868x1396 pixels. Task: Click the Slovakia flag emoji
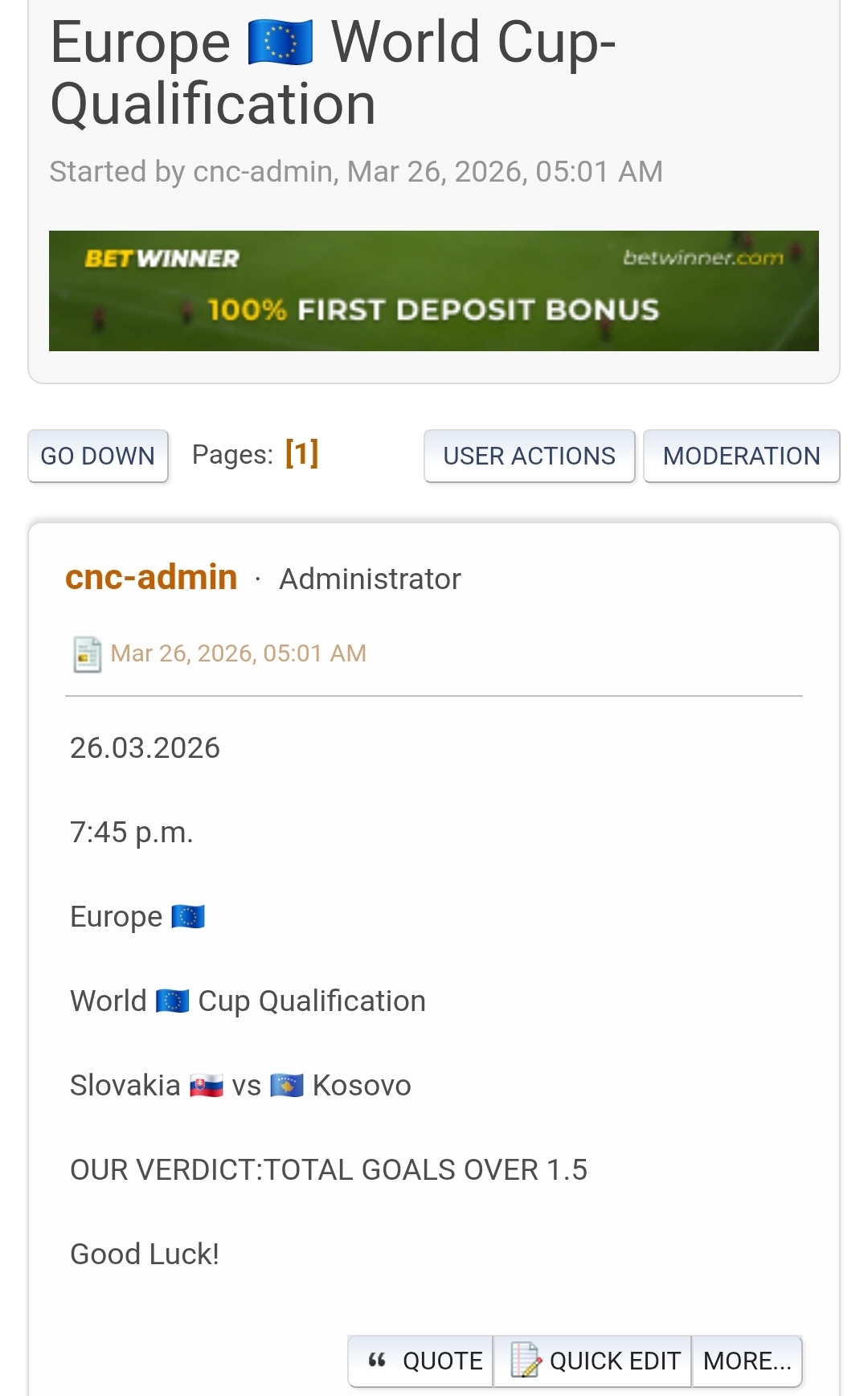(x=207, y=1087)
